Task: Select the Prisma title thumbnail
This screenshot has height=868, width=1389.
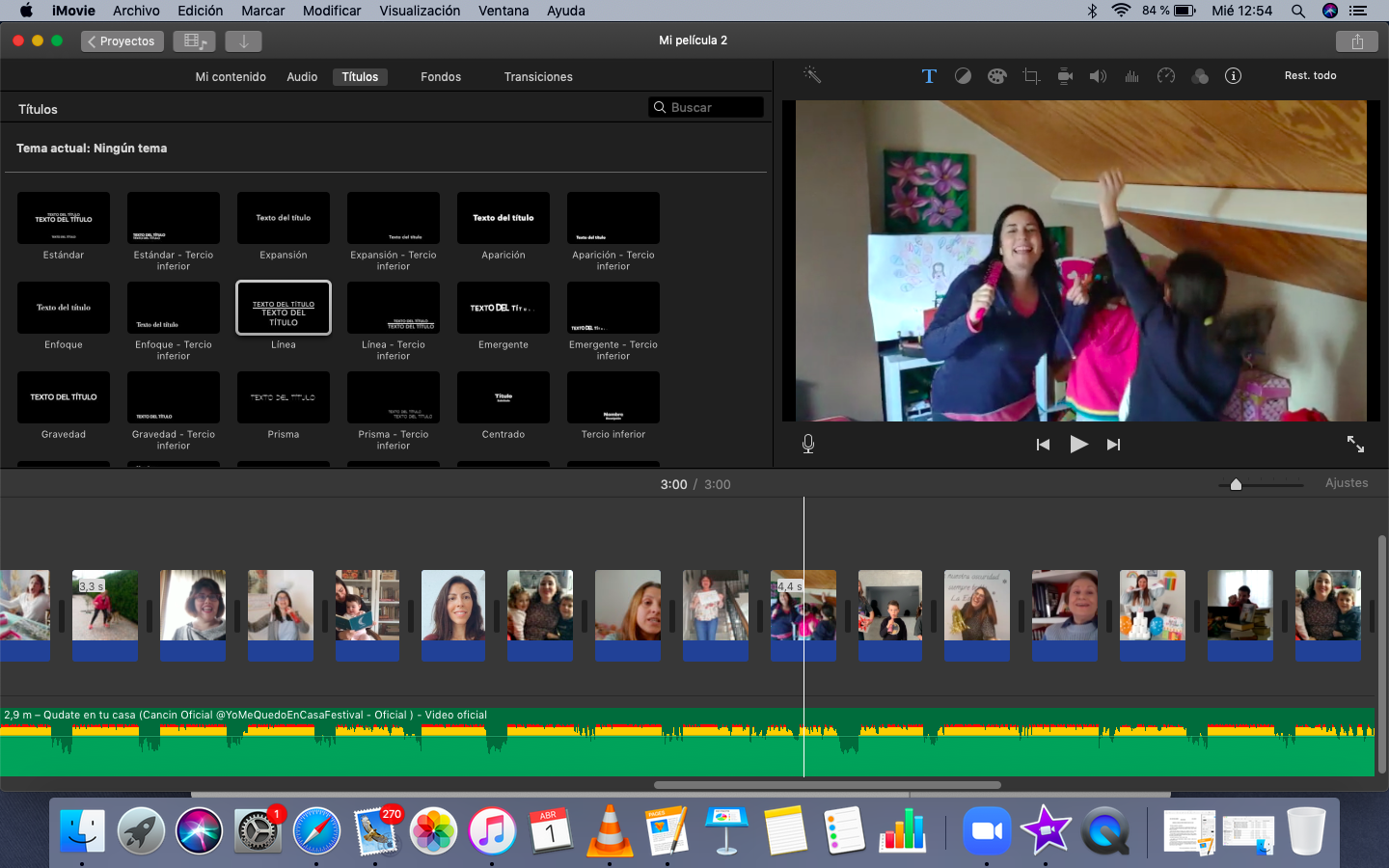Action: tap(284, 397)
